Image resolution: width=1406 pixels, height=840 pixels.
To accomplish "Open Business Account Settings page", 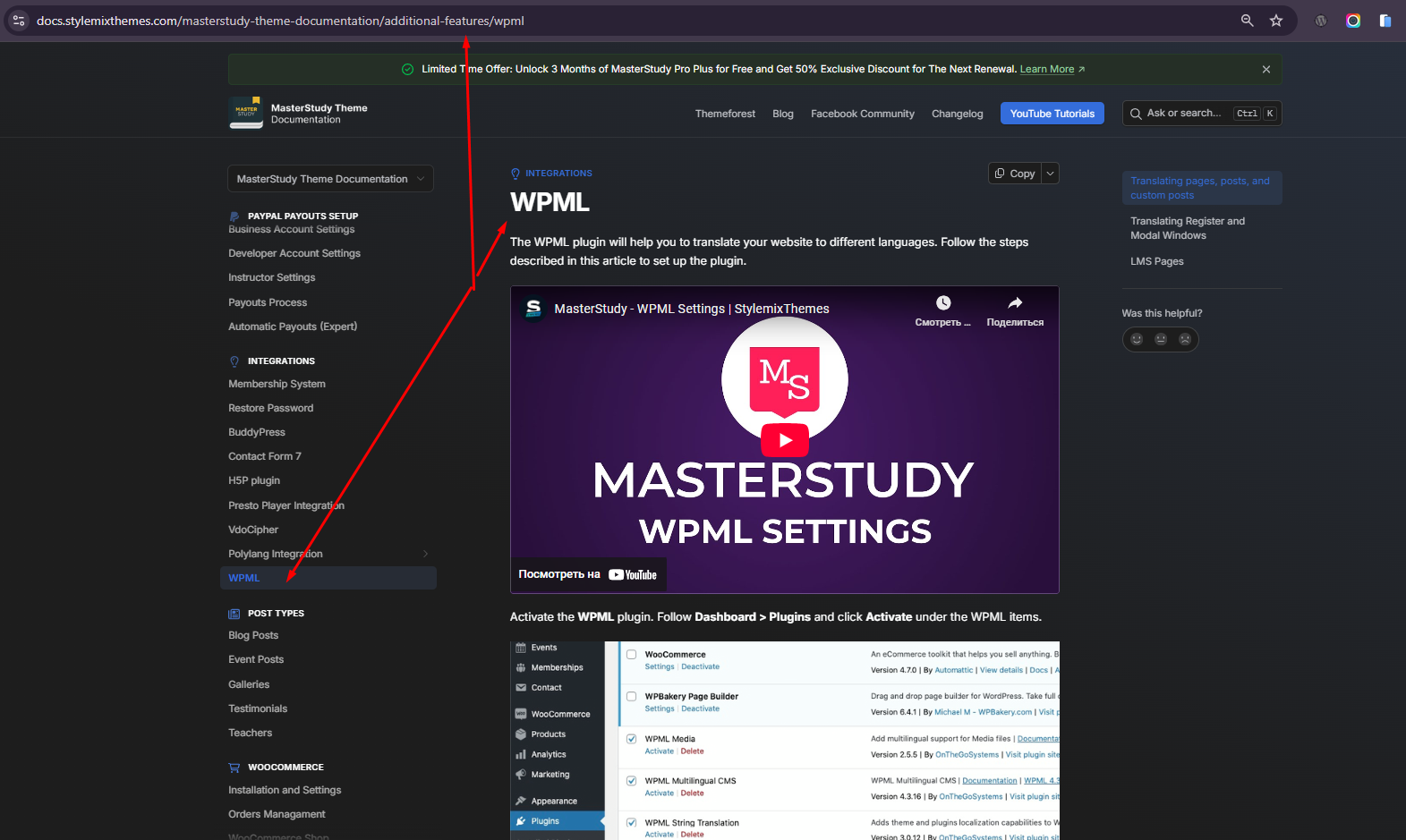I will (291, 230).
